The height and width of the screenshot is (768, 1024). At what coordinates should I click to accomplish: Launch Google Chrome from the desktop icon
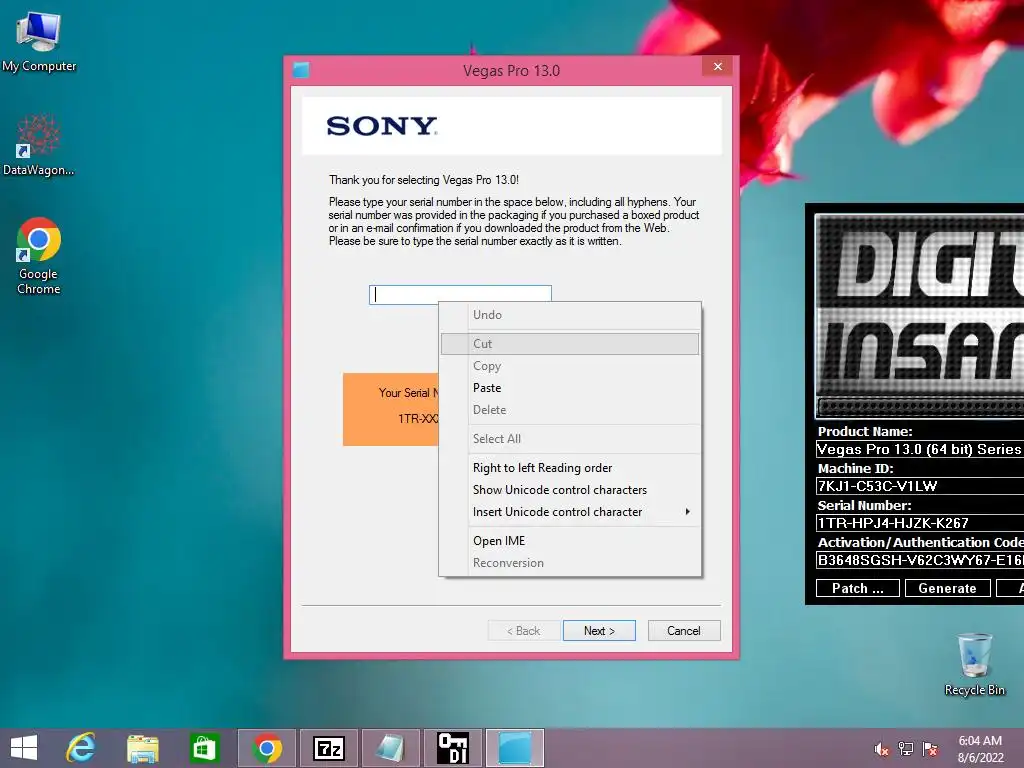(39, 255)
